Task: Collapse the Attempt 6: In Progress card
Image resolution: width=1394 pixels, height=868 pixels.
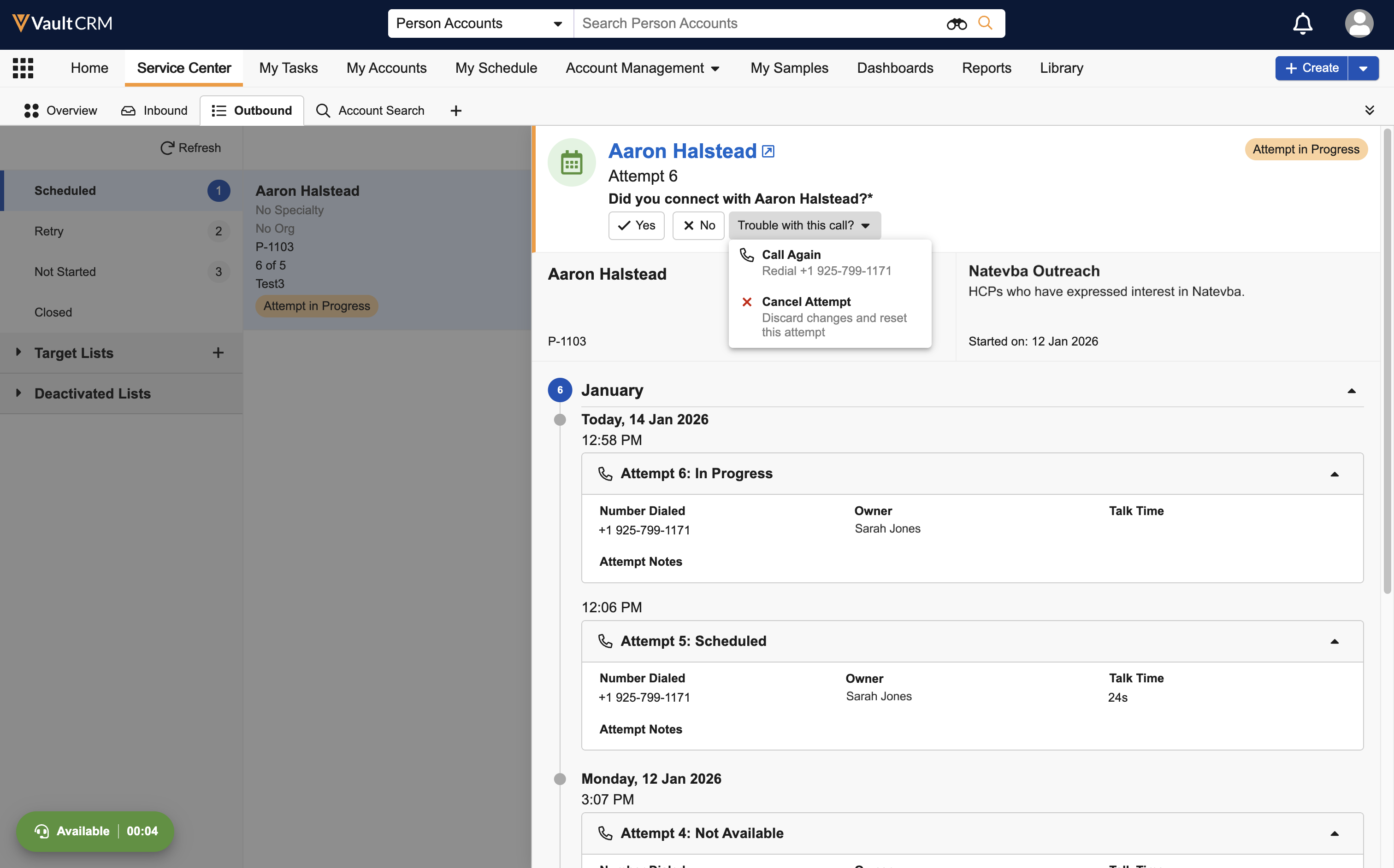Action: (x=1334, y=474)
